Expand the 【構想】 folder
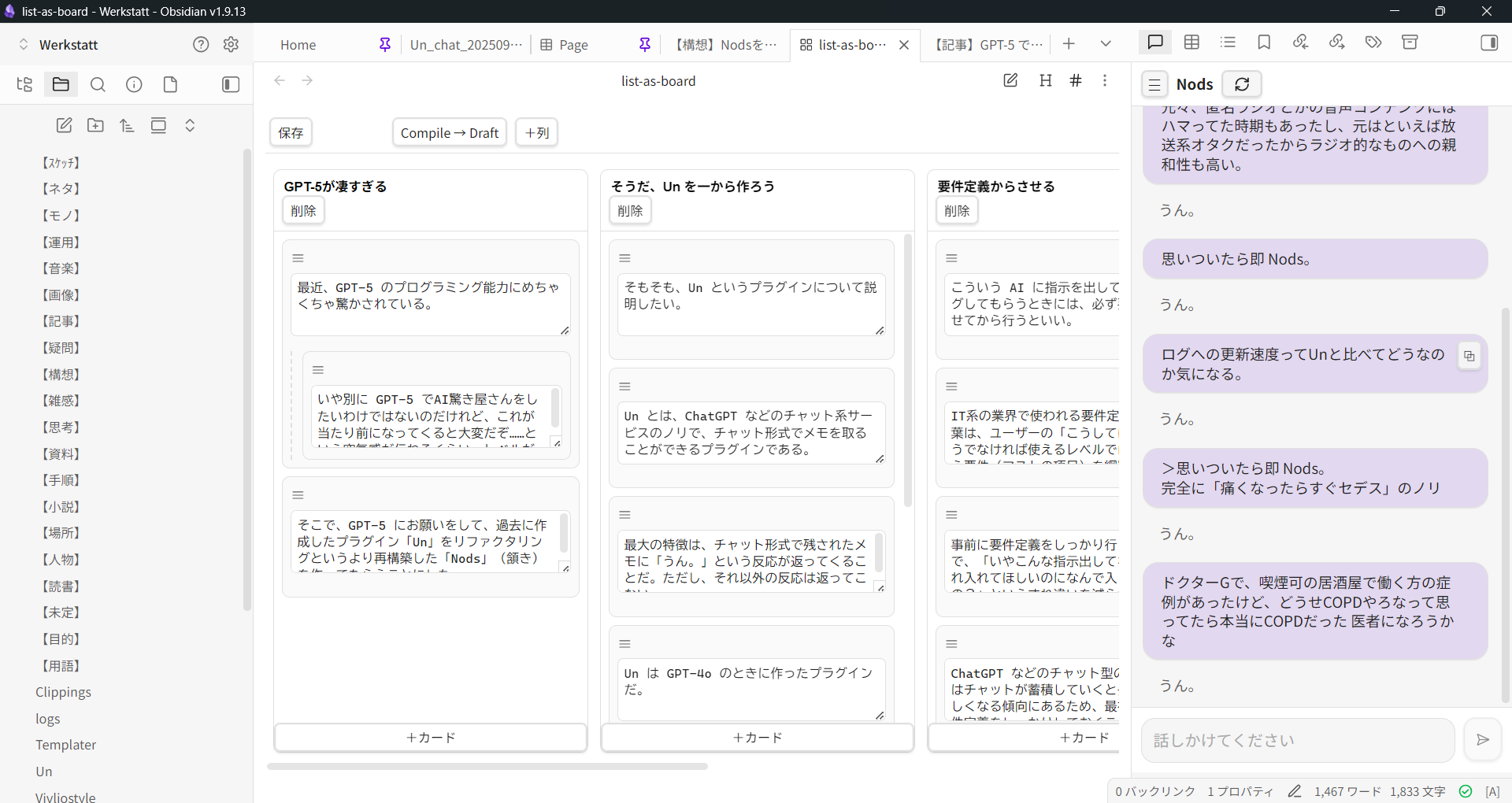This screenshot has width=1512, height=803. point(61,374)
